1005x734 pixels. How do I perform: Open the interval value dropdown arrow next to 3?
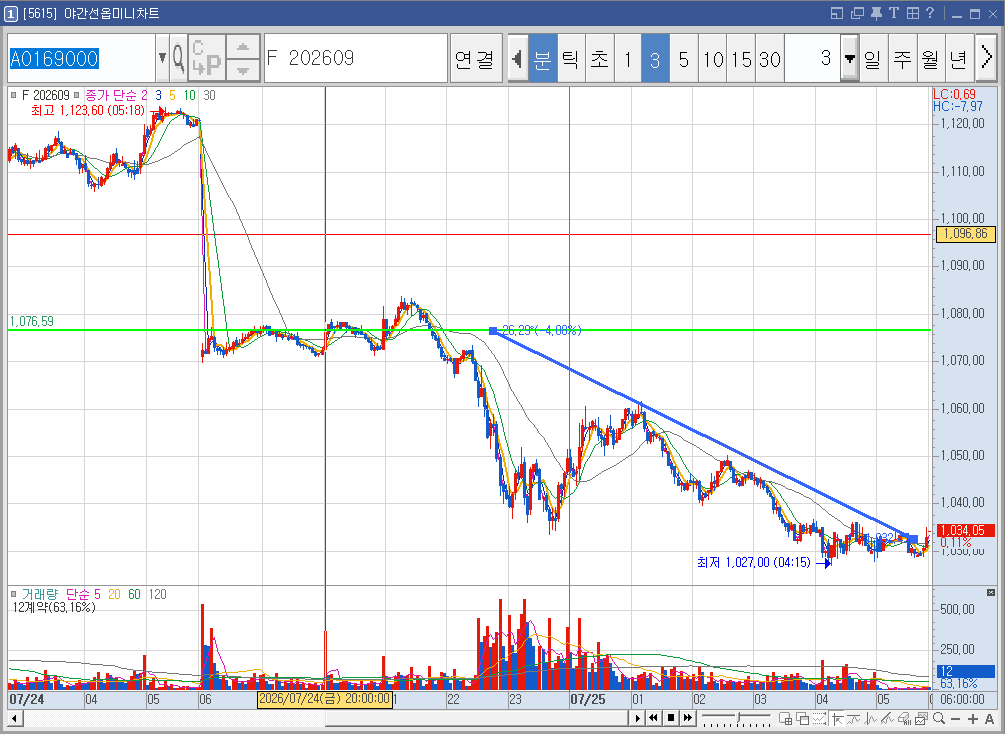coord(849,58)
